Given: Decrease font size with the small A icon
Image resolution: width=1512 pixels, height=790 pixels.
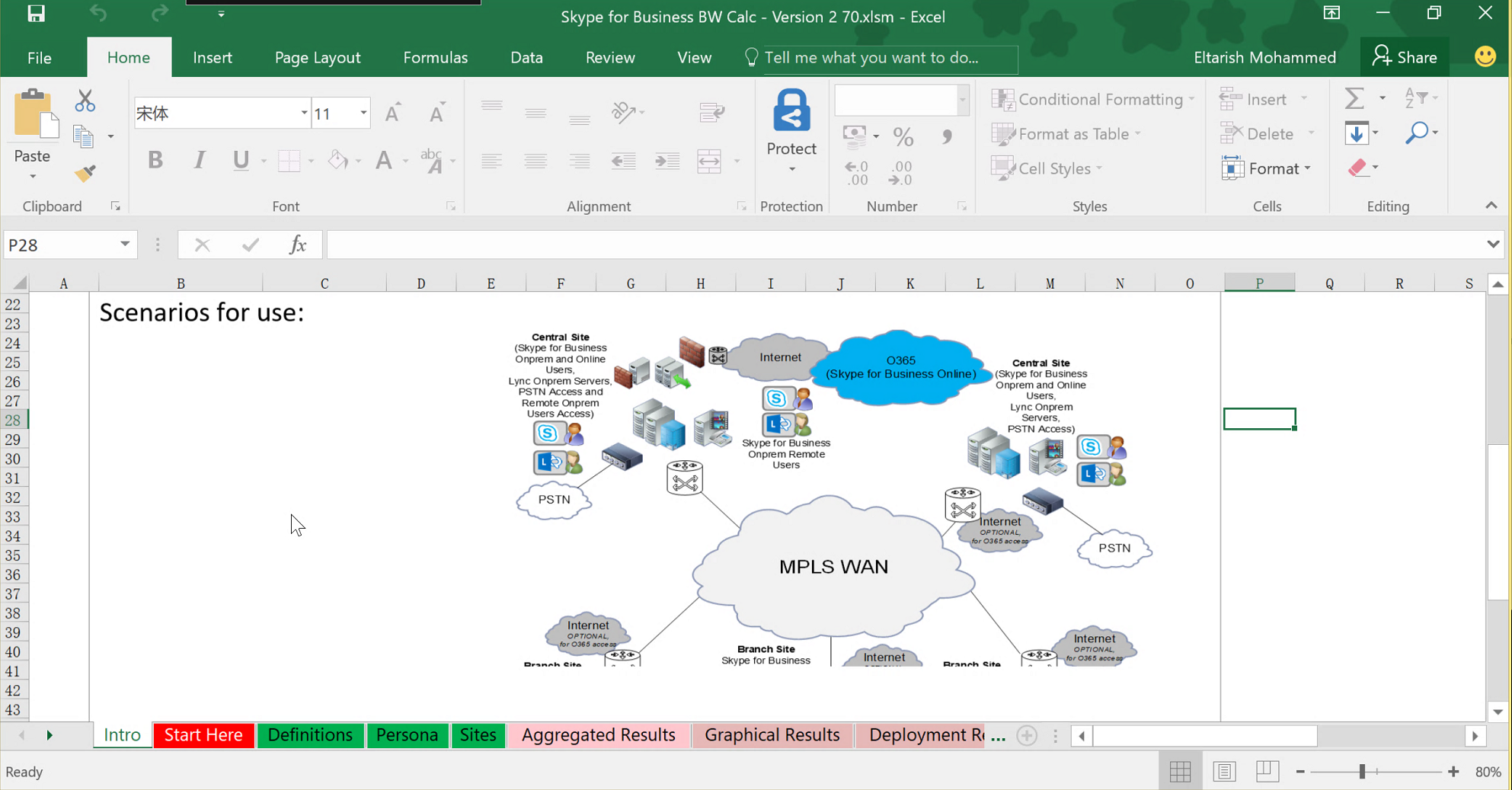Looking at the screenshot, I should (x=437, y=113).
